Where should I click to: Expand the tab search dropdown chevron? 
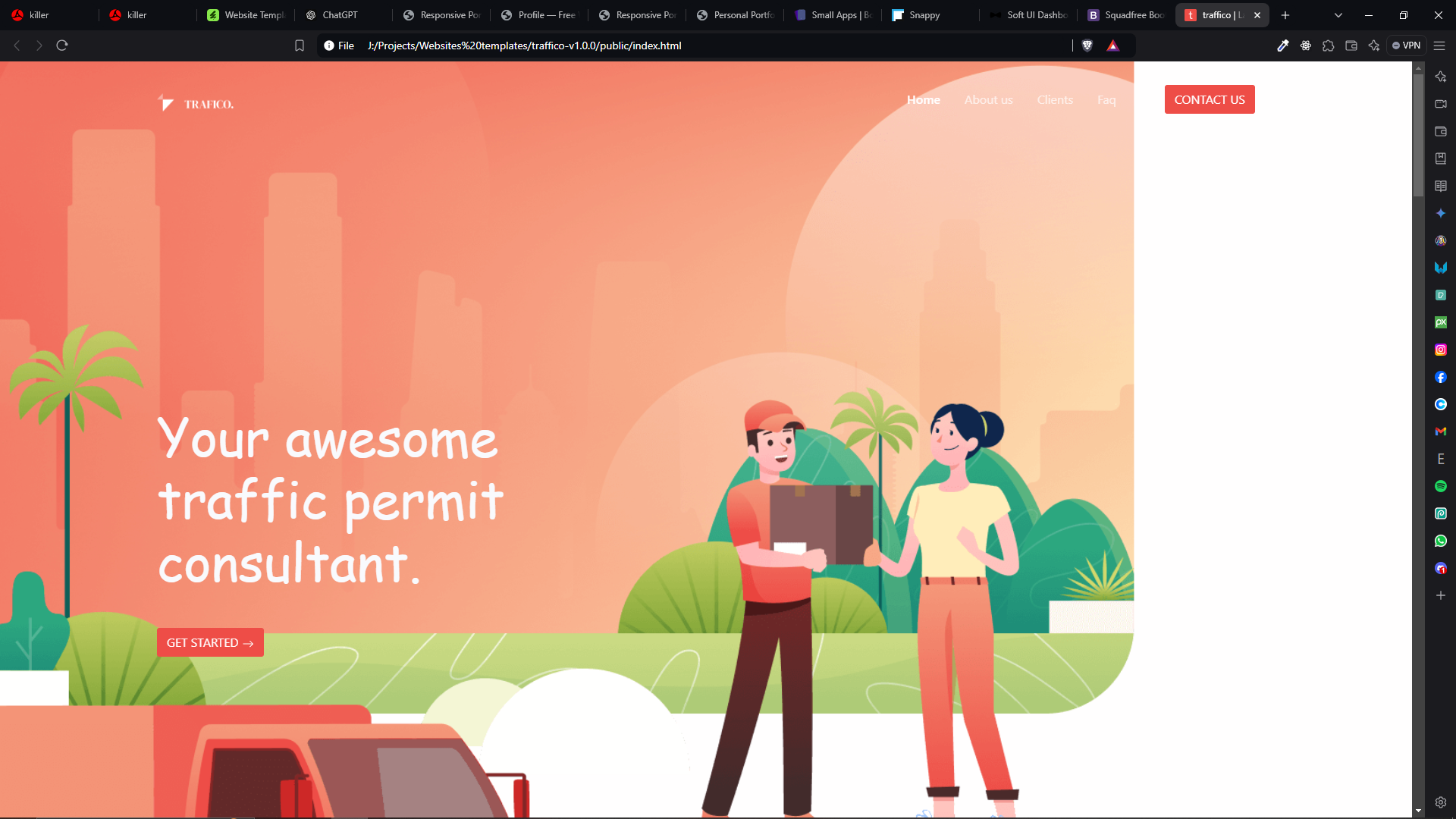click(x=1338, y=15)
